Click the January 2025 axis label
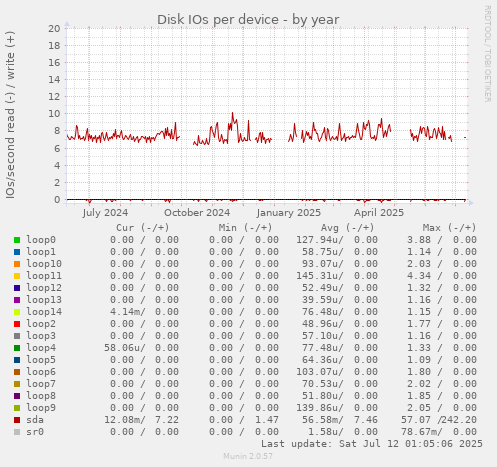This screenshot has height=467, width=497. (289, 213)
